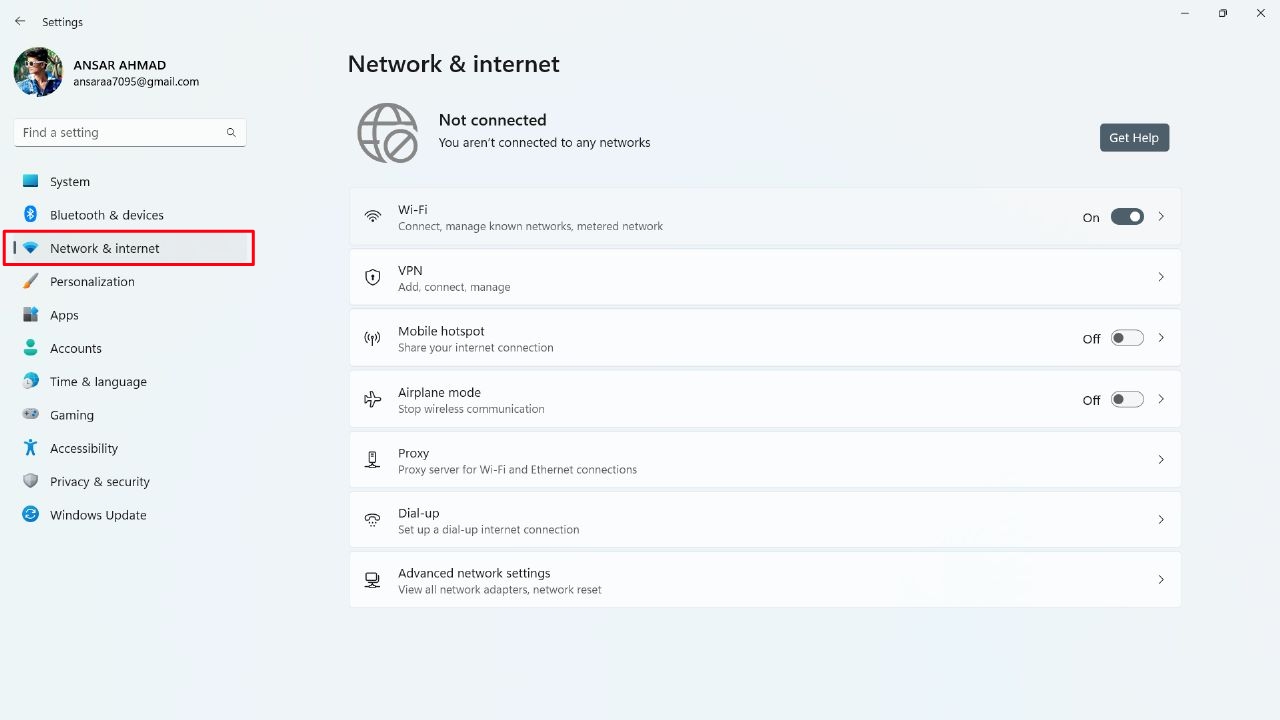This screenshot has height=720, width=1280.
Task: Open the Dial-up connection settings
Action: (x=764, y=520)
